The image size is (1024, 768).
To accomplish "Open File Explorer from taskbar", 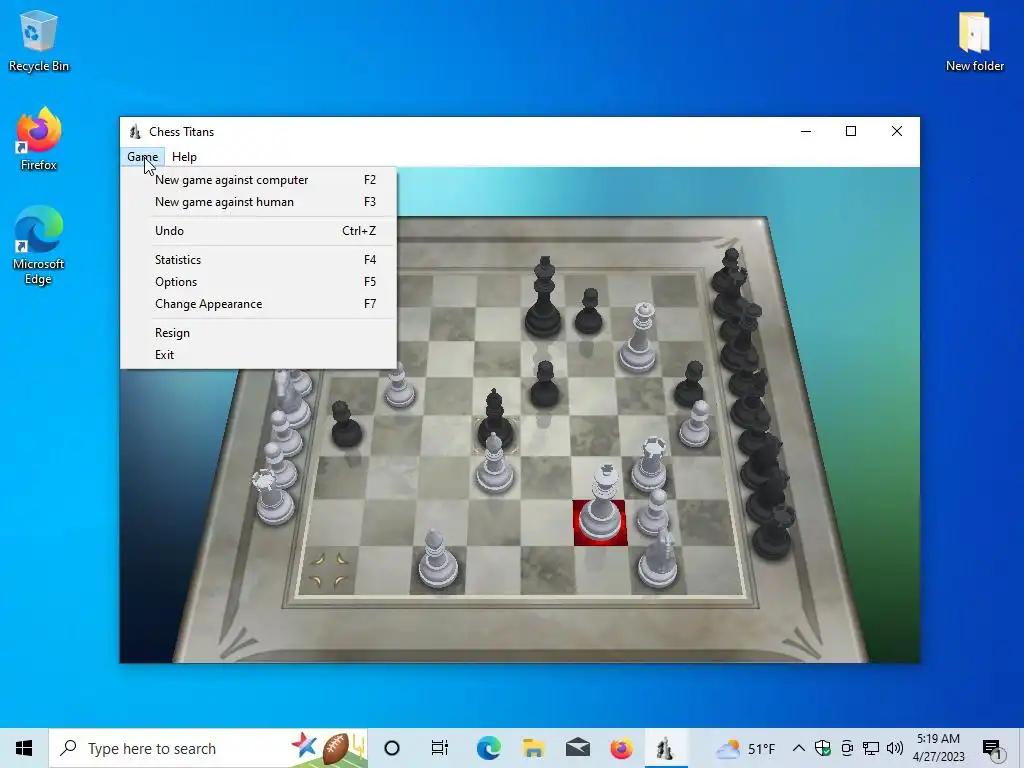I will pos(534,748).
